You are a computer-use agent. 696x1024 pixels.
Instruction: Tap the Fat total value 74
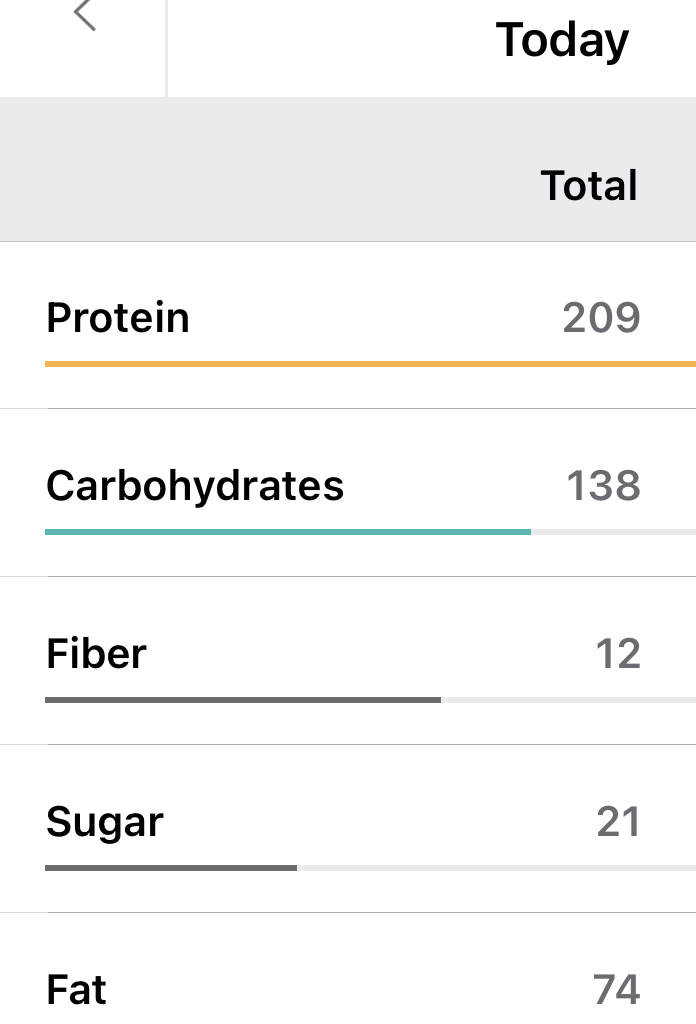click(x=616, y=990)
